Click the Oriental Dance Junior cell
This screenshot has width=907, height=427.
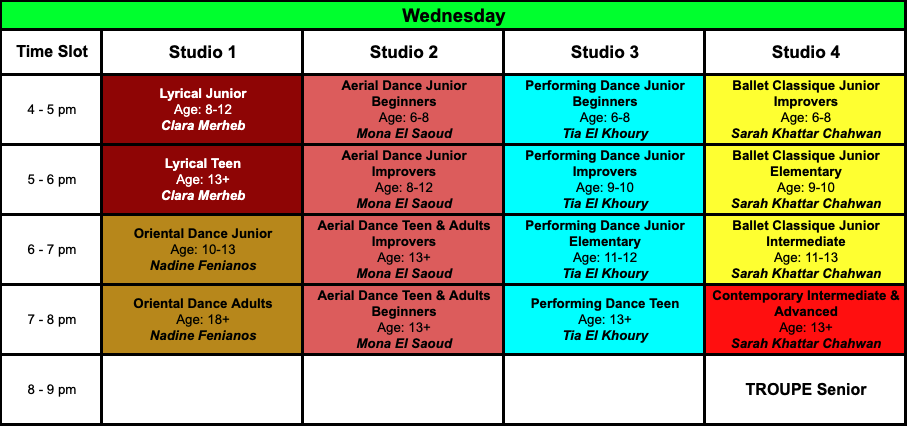tap(202, 249)
